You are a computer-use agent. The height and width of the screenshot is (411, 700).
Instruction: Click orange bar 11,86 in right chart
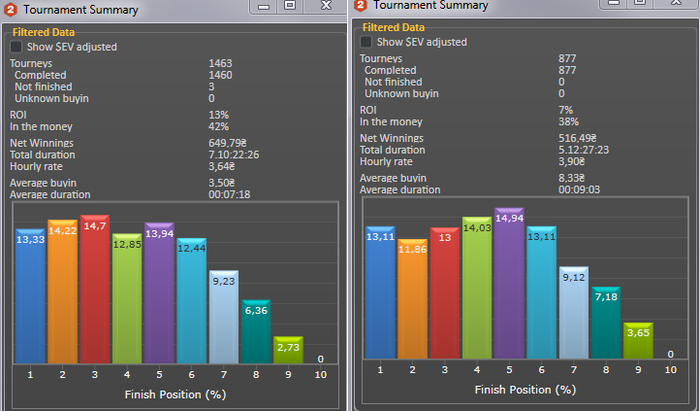[412, 299]
